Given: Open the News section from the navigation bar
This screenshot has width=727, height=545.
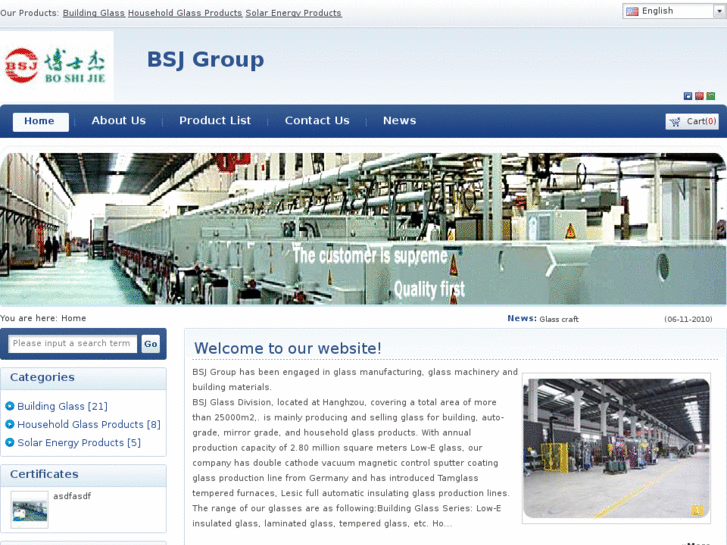Looking at the screenshot, I should coord(400,121).
